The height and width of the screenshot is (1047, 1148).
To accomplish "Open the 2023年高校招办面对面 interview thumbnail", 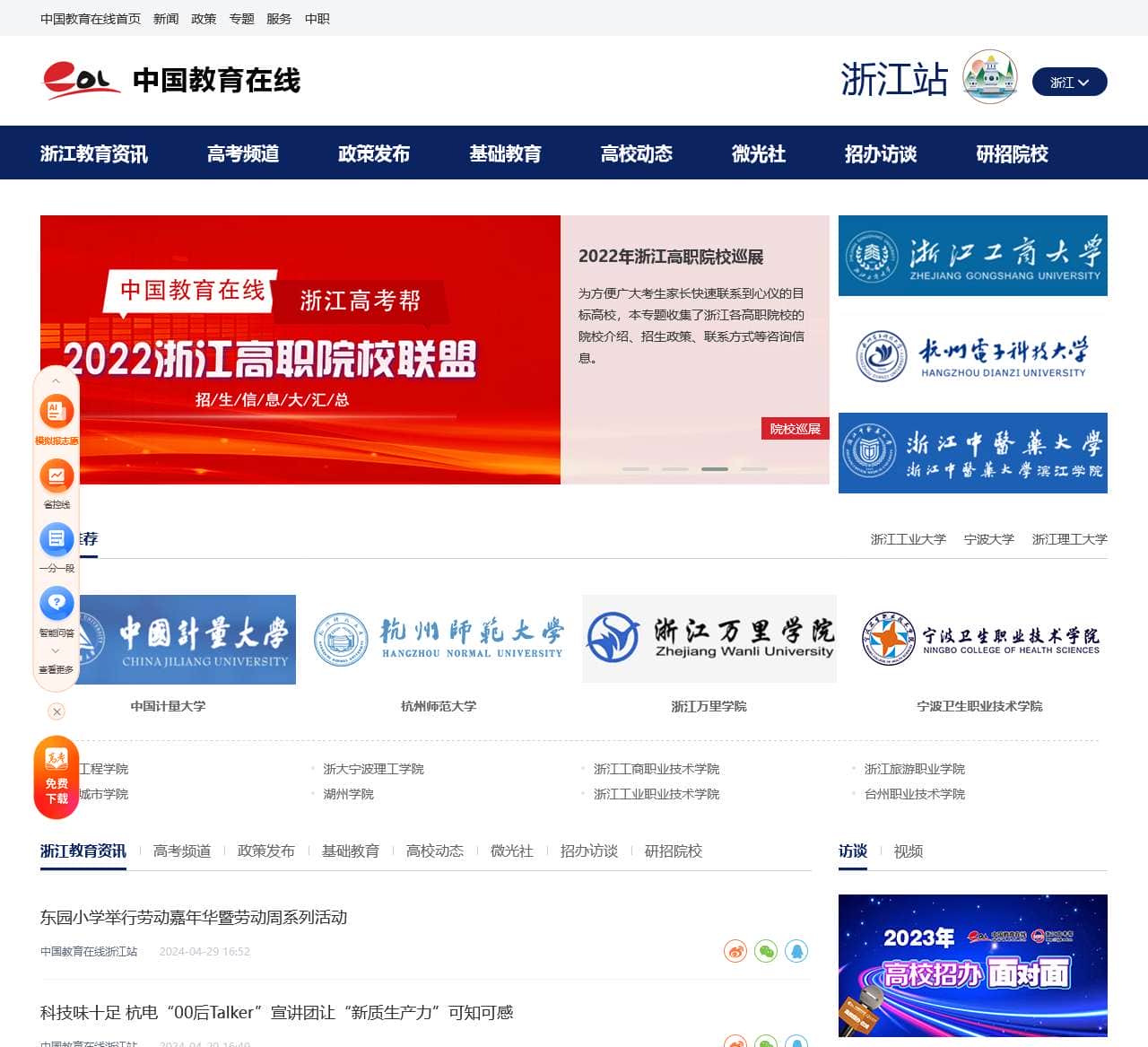I will point(973,965).
